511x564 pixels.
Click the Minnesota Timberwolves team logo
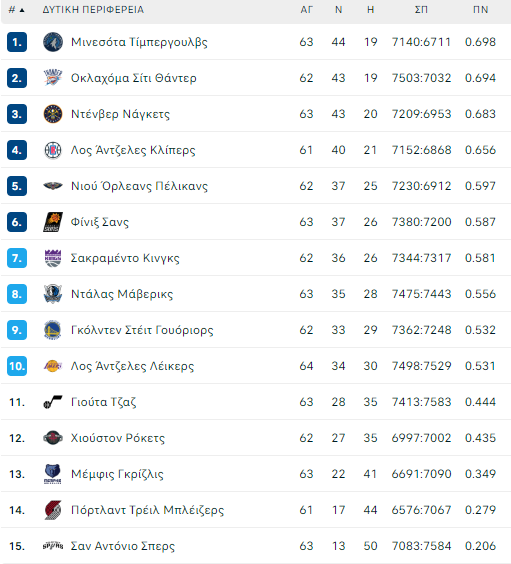[x=53, y=42]
